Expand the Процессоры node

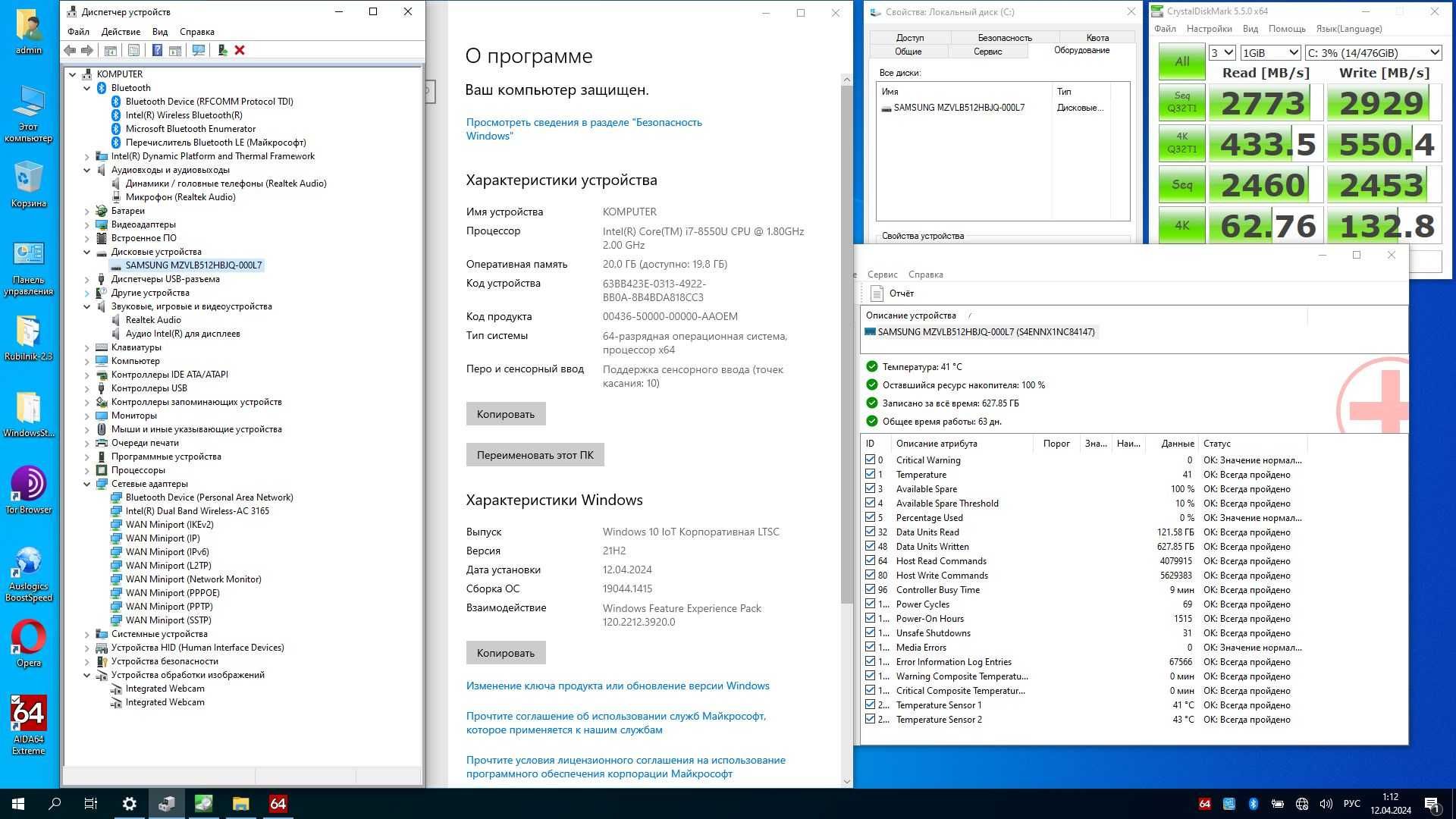[x=87, y=470]
